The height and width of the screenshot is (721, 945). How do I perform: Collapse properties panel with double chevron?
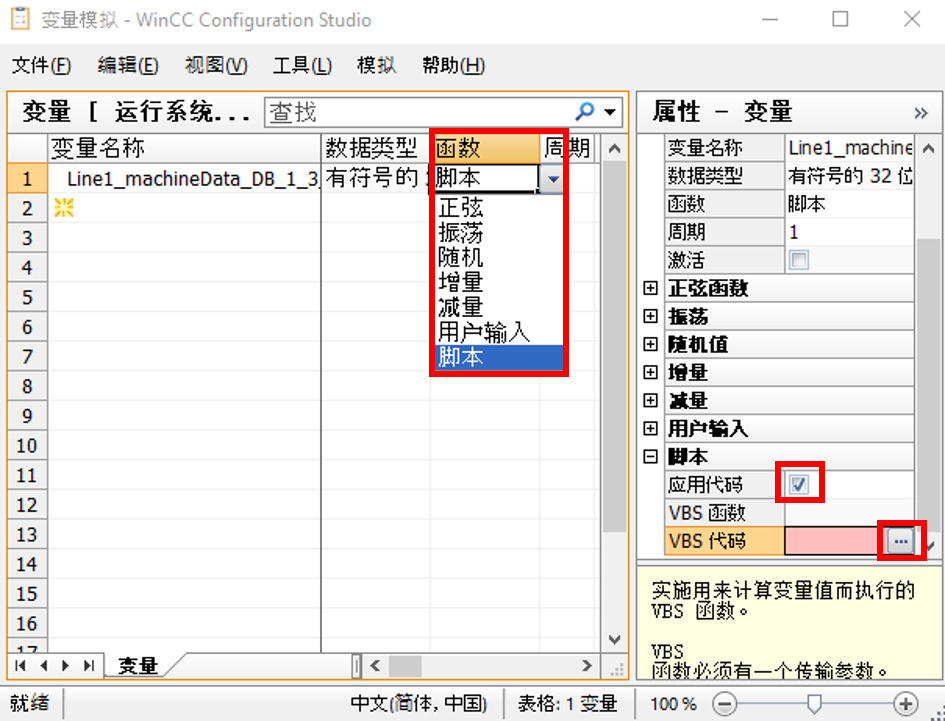click(920, 113)
